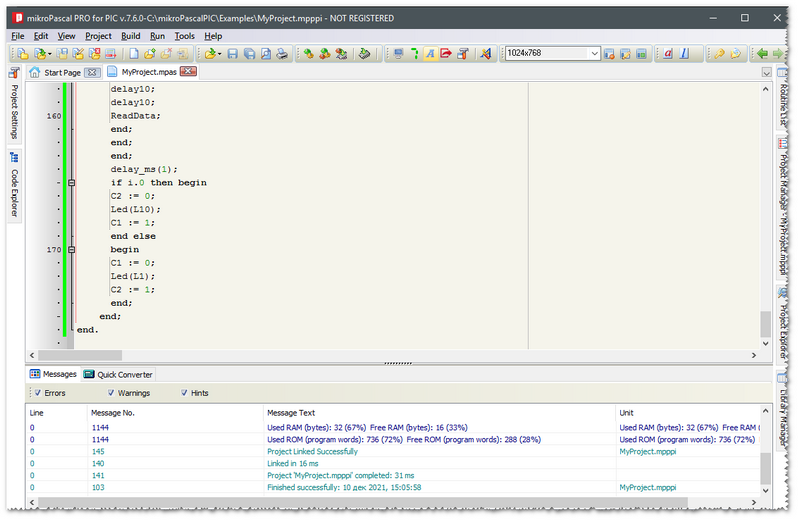Click the green back navigation arrow
800x522 pixels.
click(762, 53)
